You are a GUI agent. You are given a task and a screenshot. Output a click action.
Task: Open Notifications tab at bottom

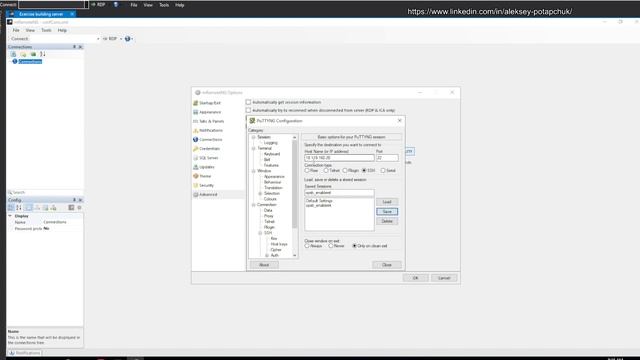point(25,353)
